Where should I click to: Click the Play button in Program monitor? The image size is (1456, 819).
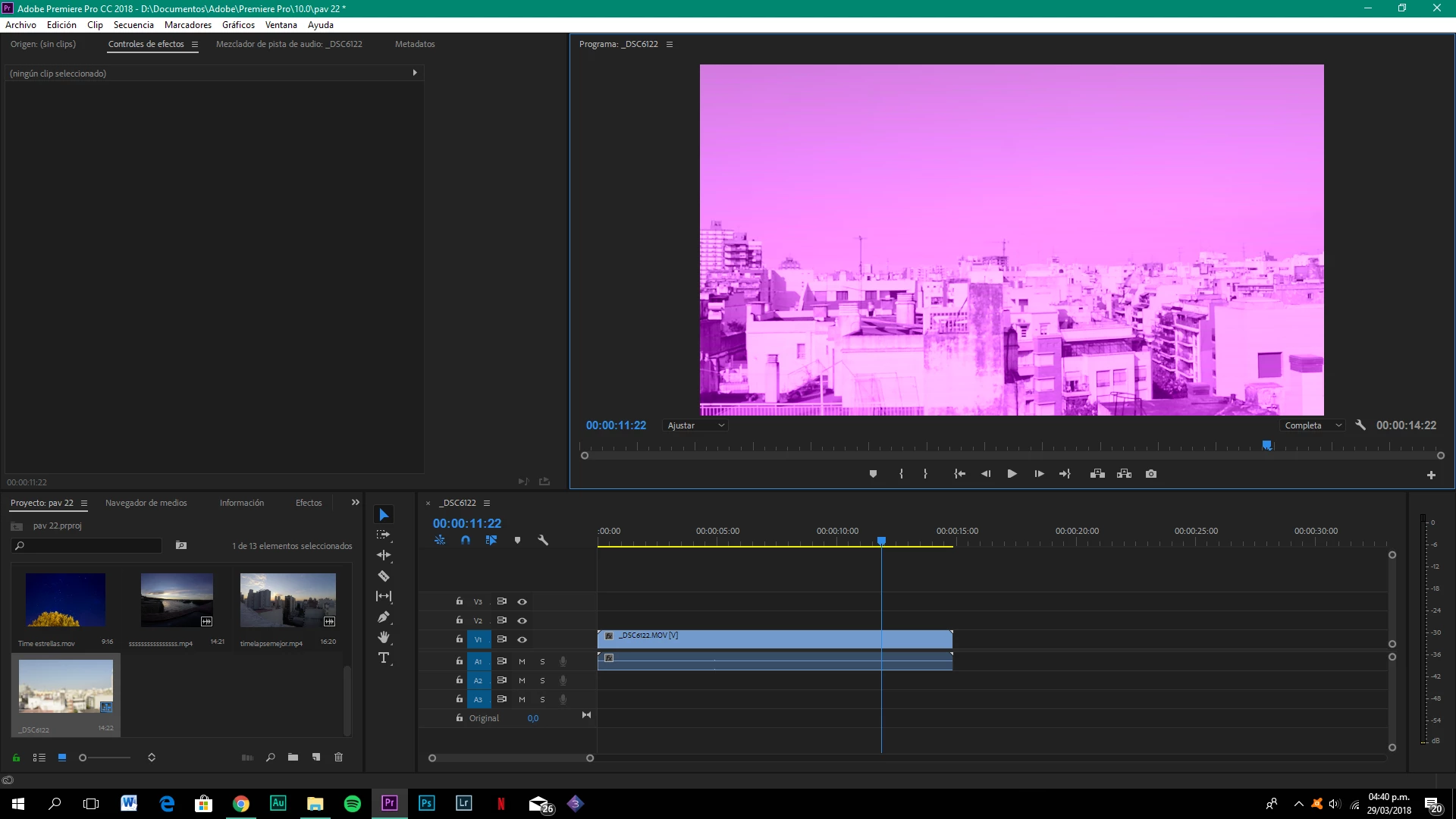(x=1012, y=474)
